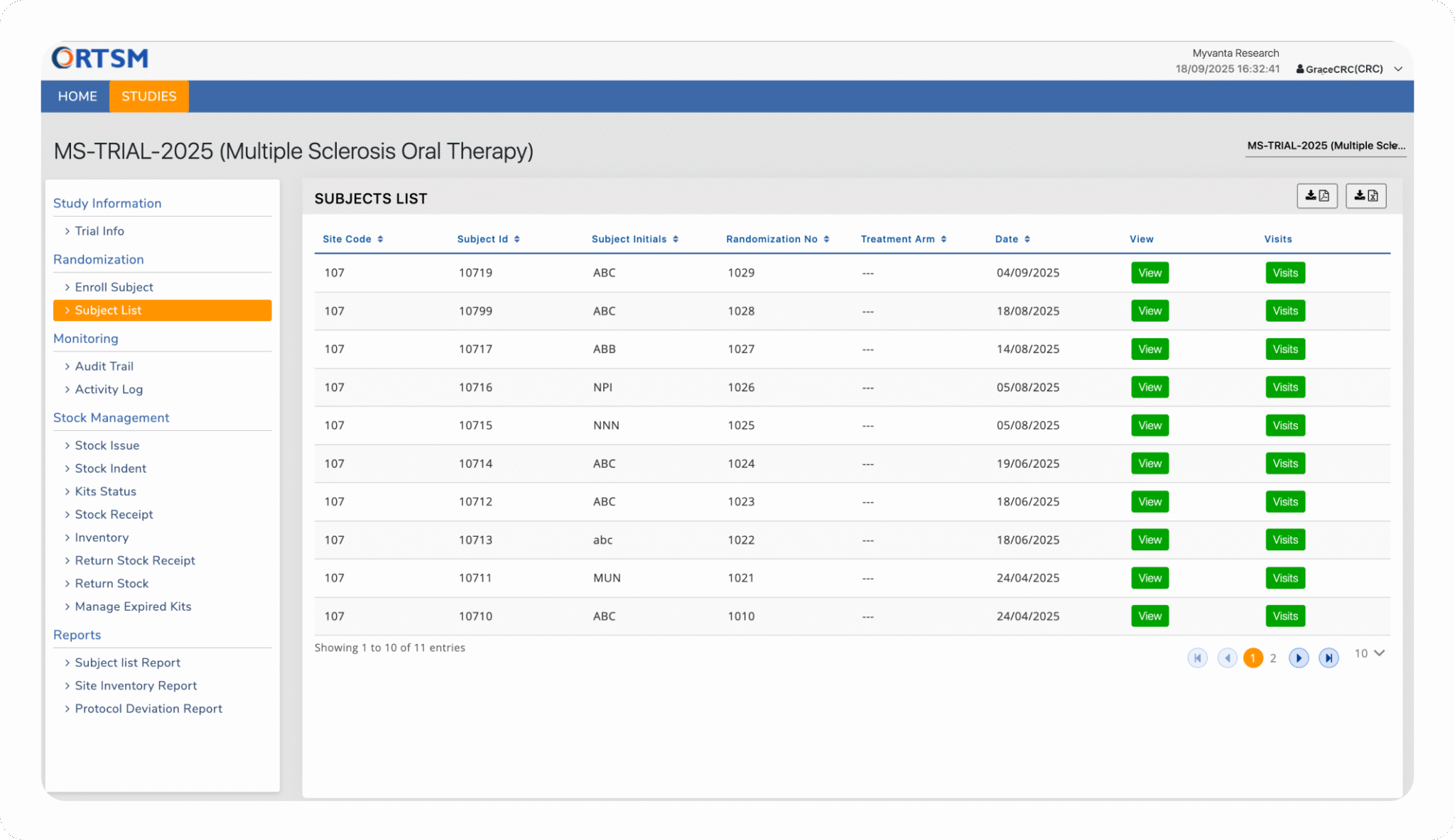The image size is (1455, 840).
Task: Open the Protocol Deviation Report
Action: [148, 708]
